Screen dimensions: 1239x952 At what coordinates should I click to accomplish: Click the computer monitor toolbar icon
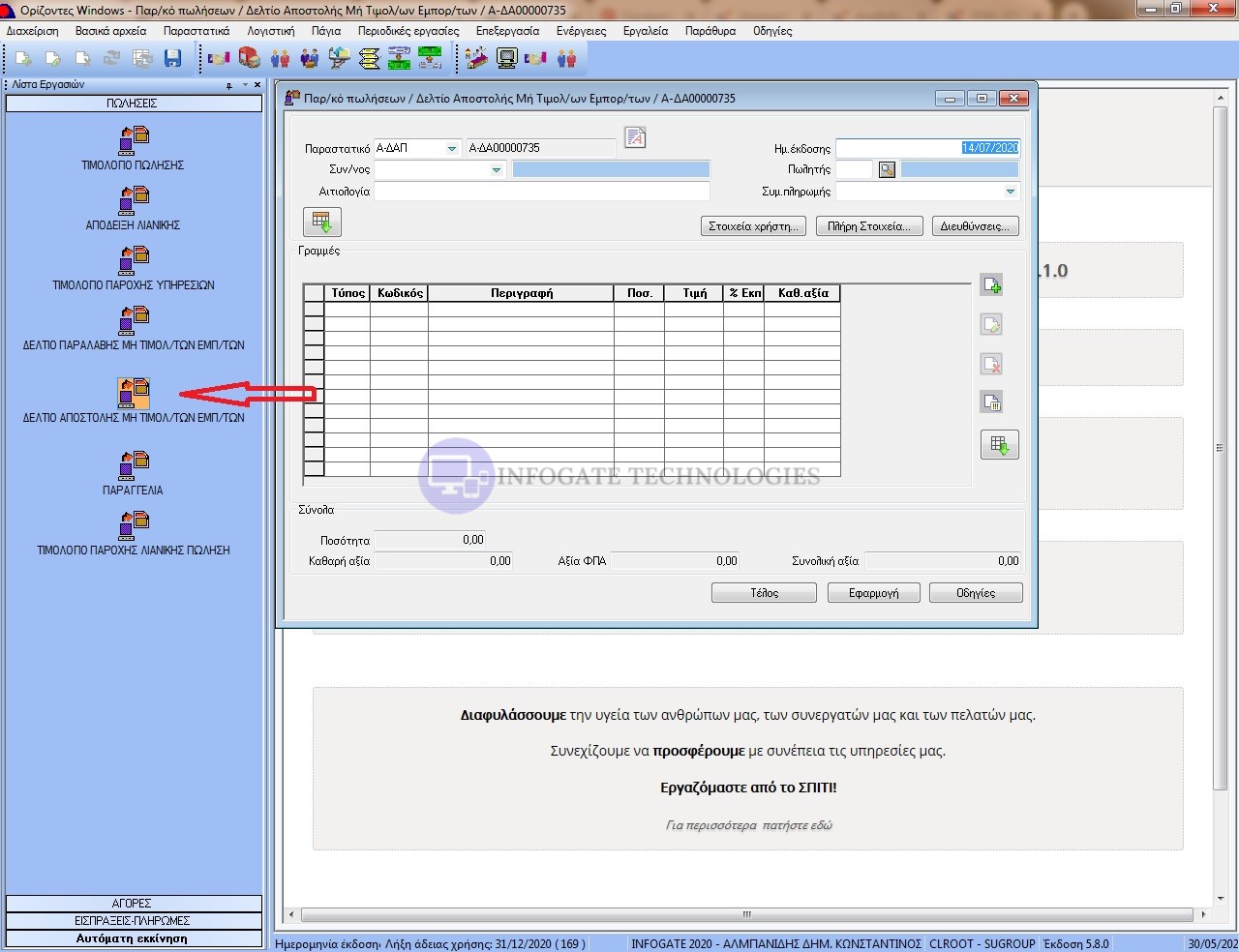click(x=506, y=59)
